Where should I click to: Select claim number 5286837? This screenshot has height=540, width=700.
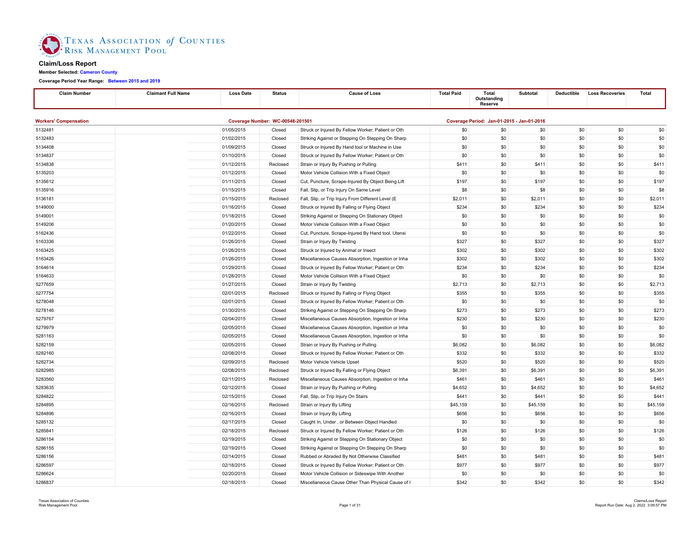[45, 482]
